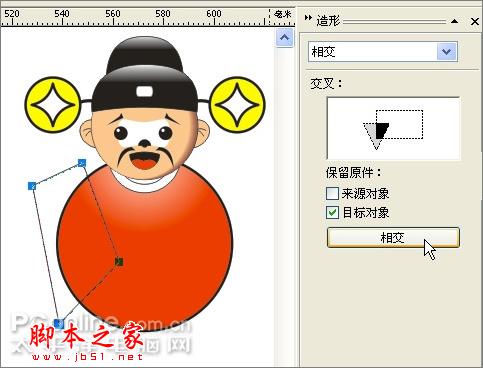The height and width of the screenshot is (368, 483).
Task: Uncheck the 目标对象 checkbox
Action: point(332,213)
